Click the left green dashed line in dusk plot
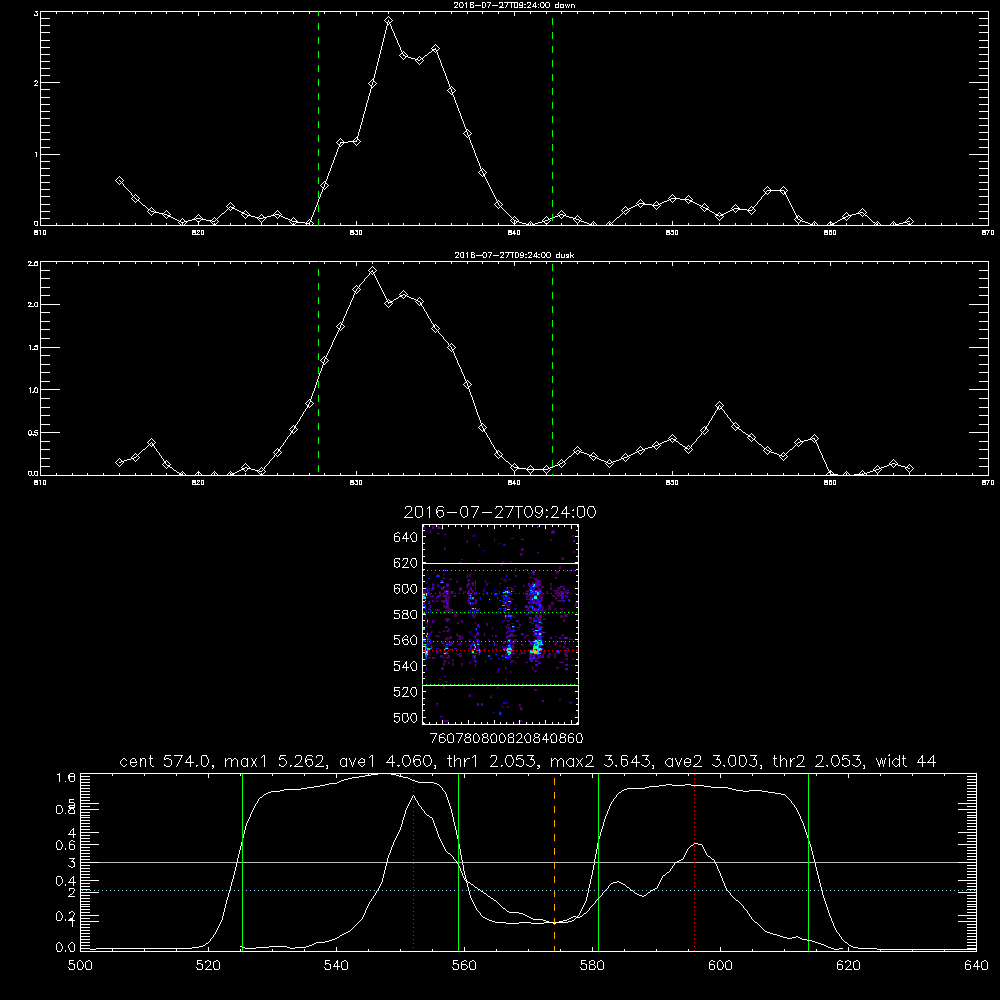The width and height of the screenshot is (1000, 1000). [318, 369]
